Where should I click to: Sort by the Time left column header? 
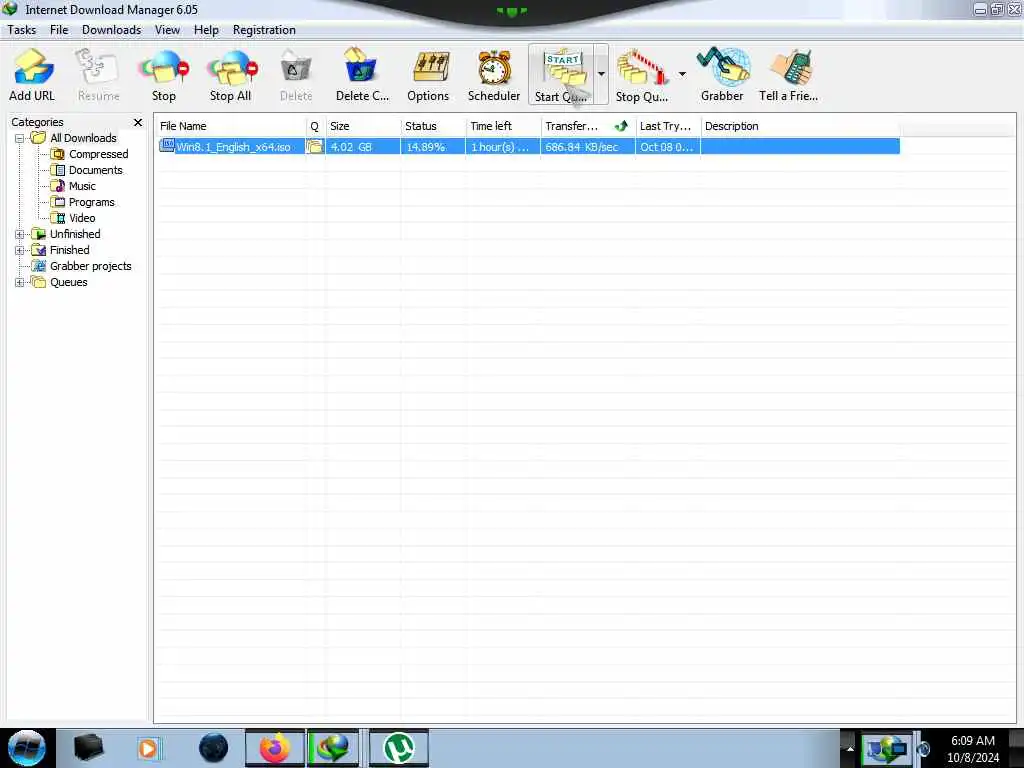[x=503, y=126]
